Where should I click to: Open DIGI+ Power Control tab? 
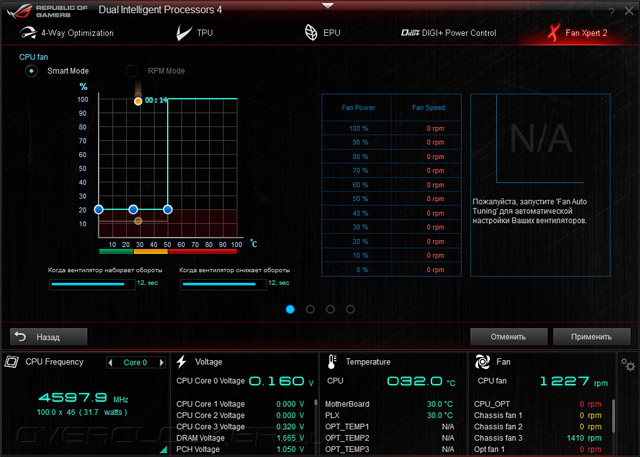pos(448,33)
